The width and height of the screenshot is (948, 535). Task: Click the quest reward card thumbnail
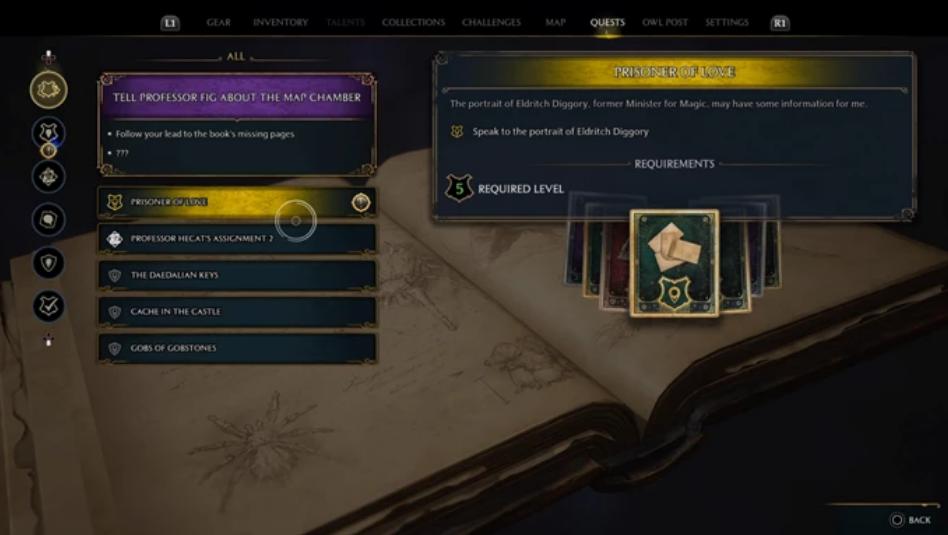click(674, 263)
